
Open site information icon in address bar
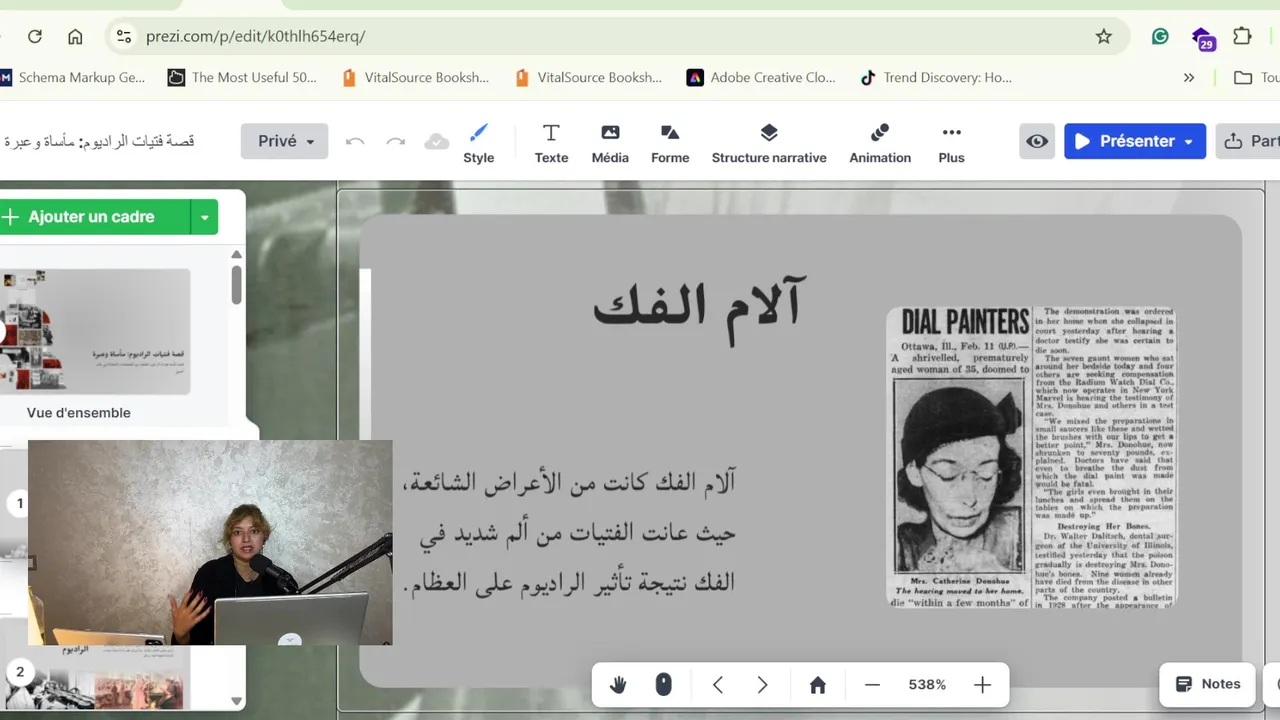click(123, 36)
